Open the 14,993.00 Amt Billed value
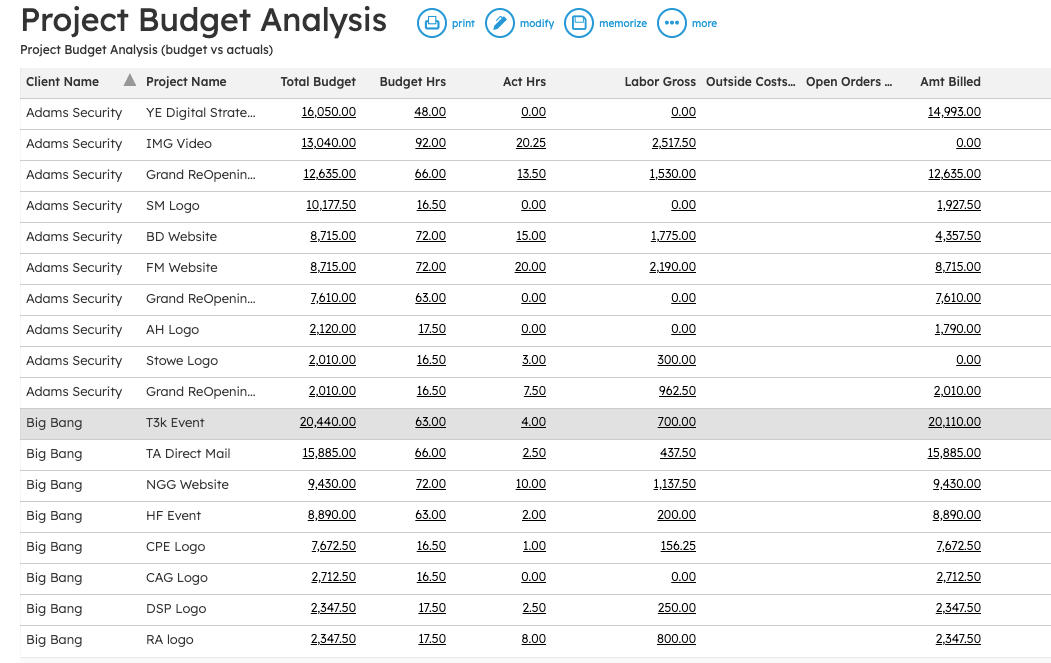 pyautogui.click(x=953, y=112)
